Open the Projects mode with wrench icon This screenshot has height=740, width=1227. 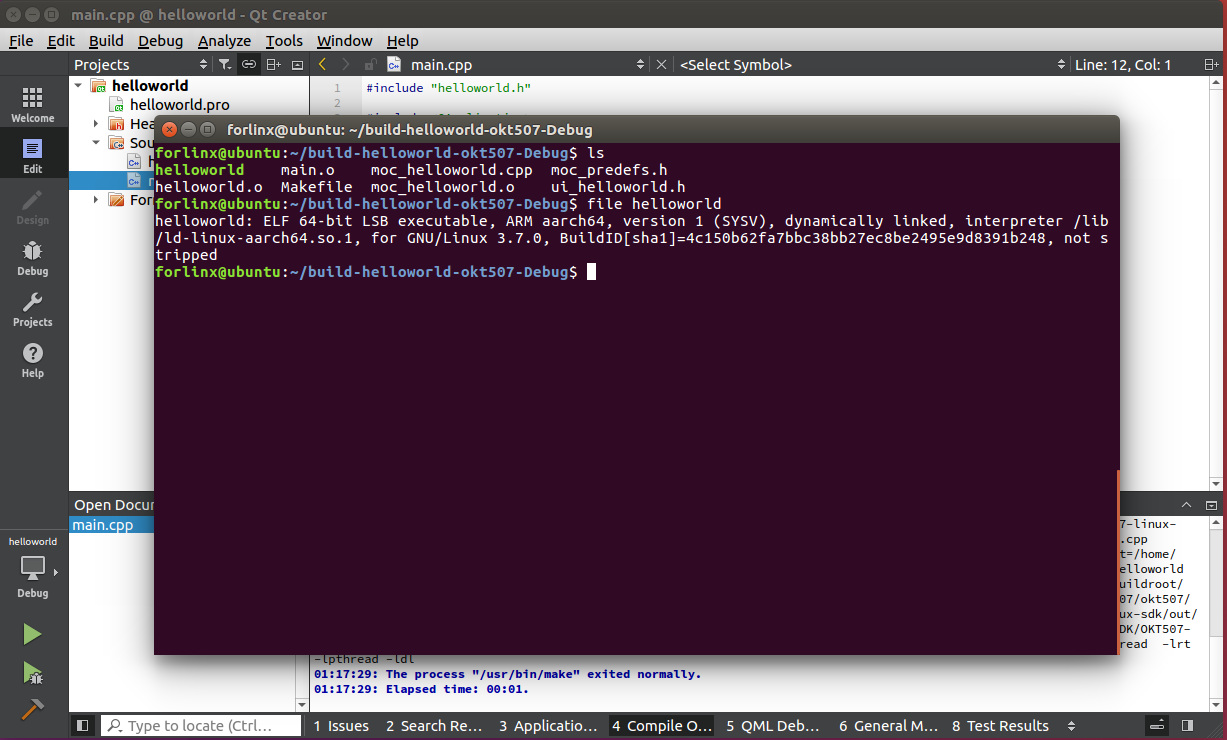32,308
